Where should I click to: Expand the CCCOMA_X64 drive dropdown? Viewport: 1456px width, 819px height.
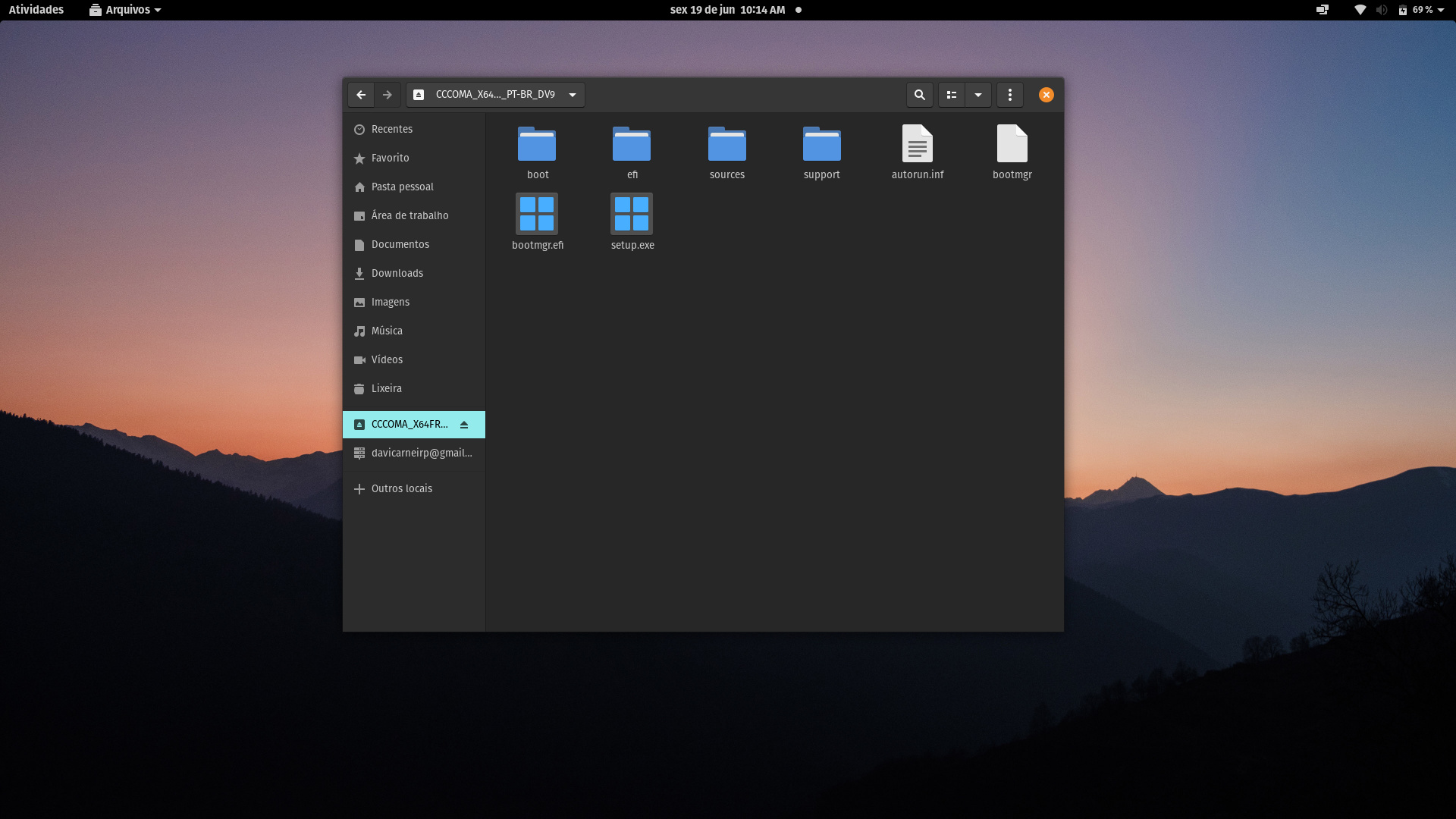tap(571, 94)
